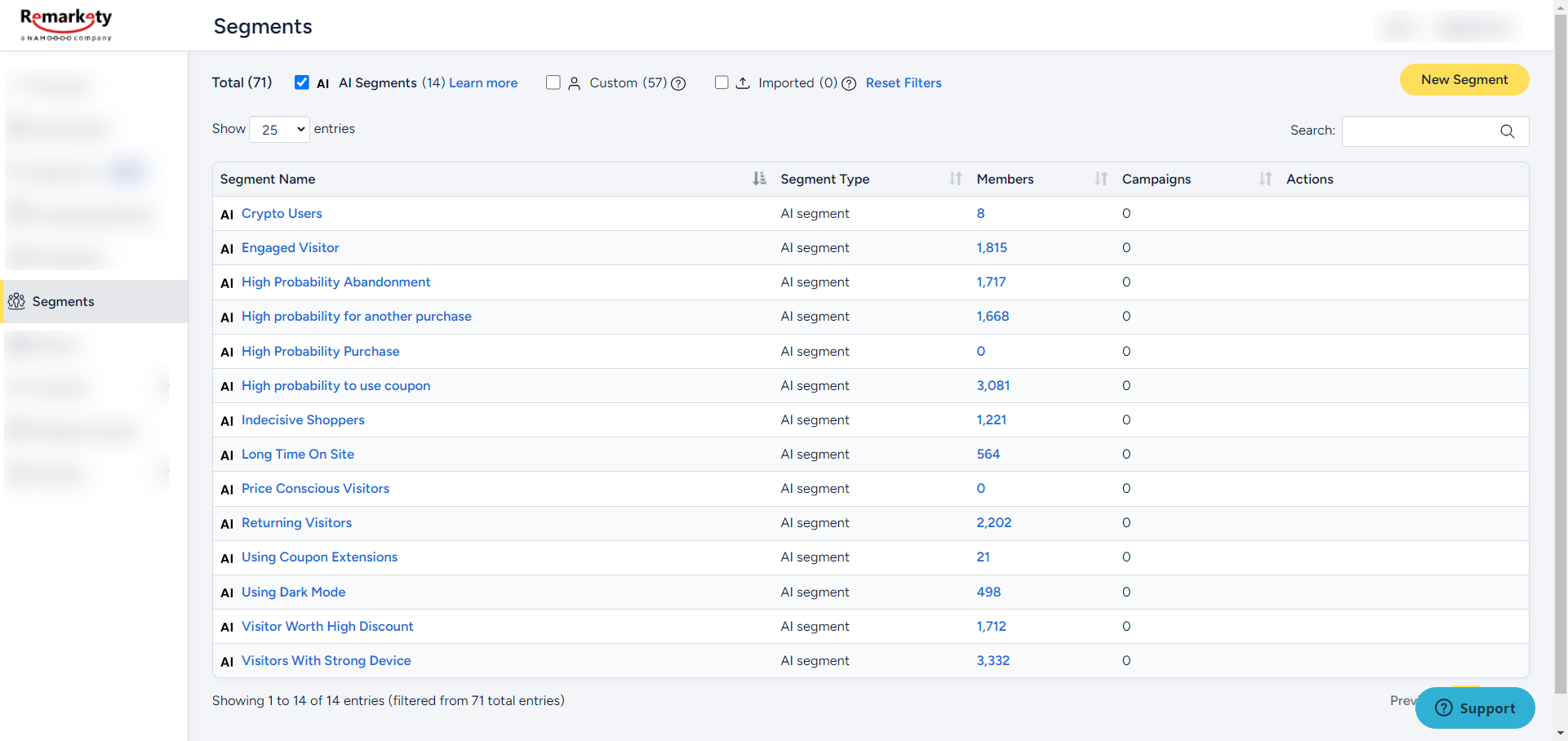The width and height of the screenshot is (1568, 741).
Task: Open Using Coupon Extensions segment
Action: (x=319, y=557)
